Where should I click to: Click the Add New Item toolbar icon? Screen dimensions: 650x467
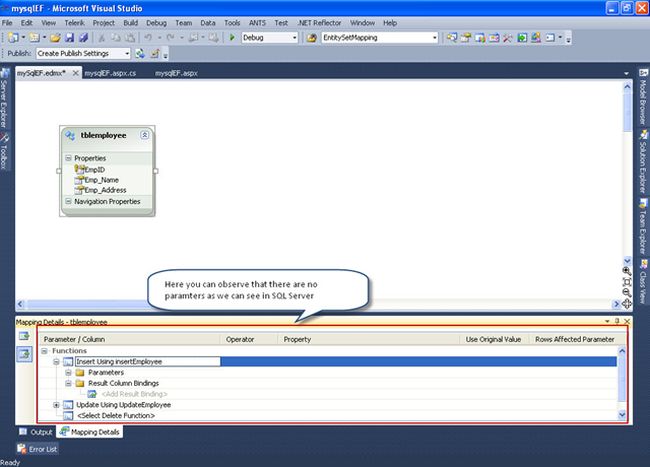(34, 38)
